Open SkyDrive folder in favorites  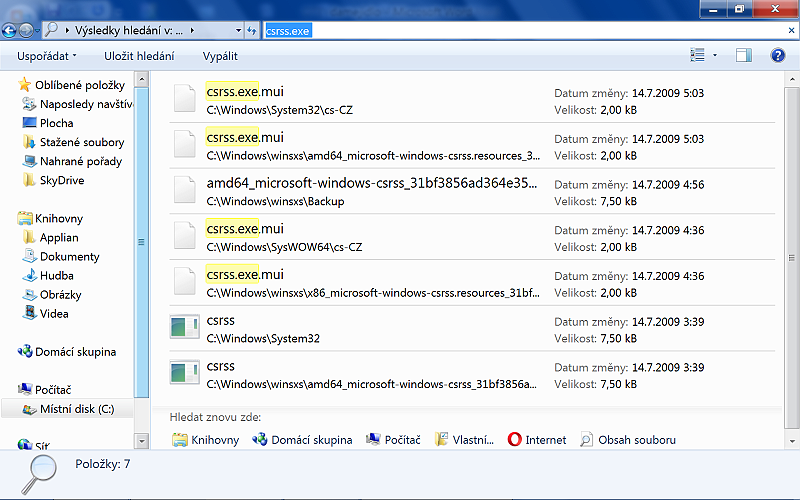click(x=62, y=181)
